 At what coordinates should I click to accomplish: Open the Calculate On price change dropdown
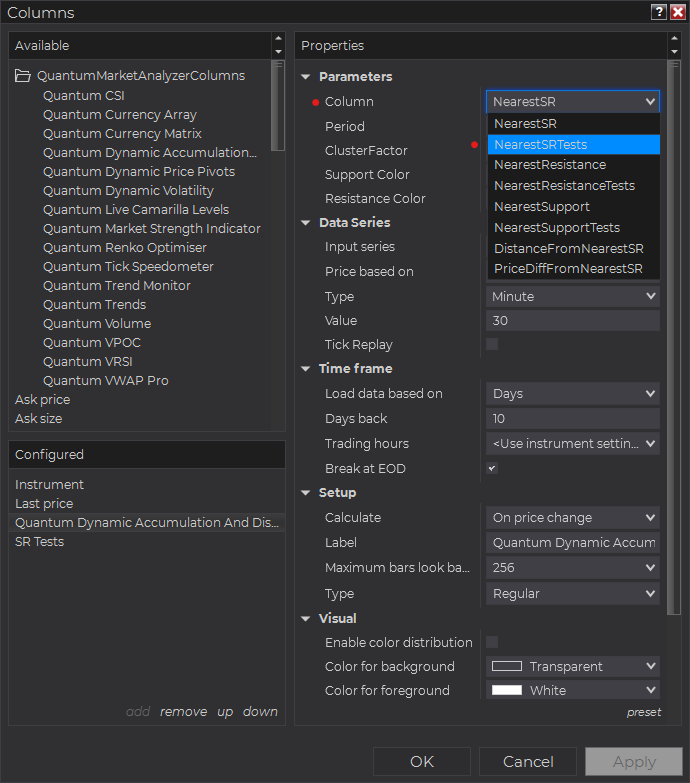573,518
